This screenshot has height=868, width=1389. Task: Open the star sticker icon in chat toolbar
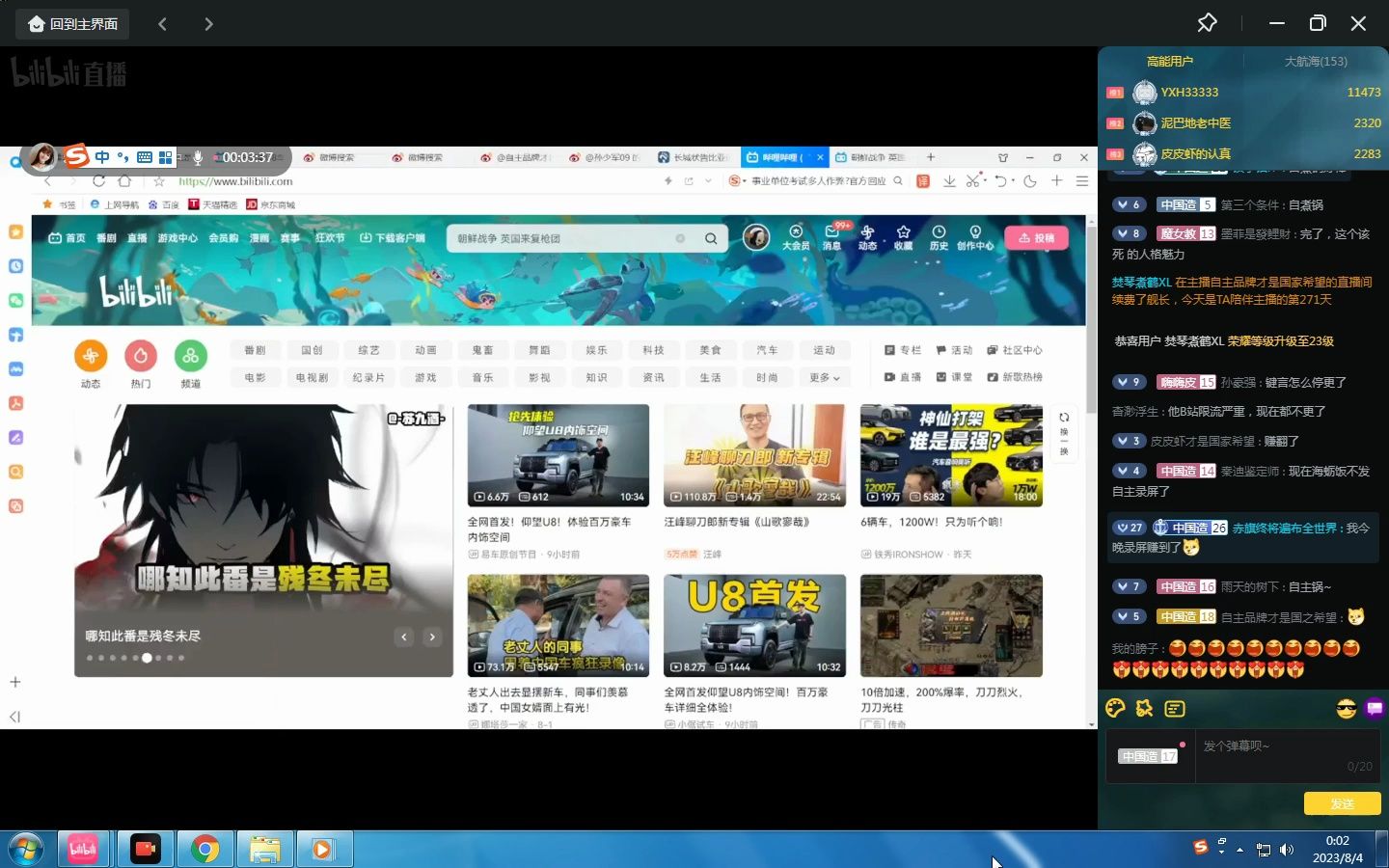click(x=1145, y=708)
